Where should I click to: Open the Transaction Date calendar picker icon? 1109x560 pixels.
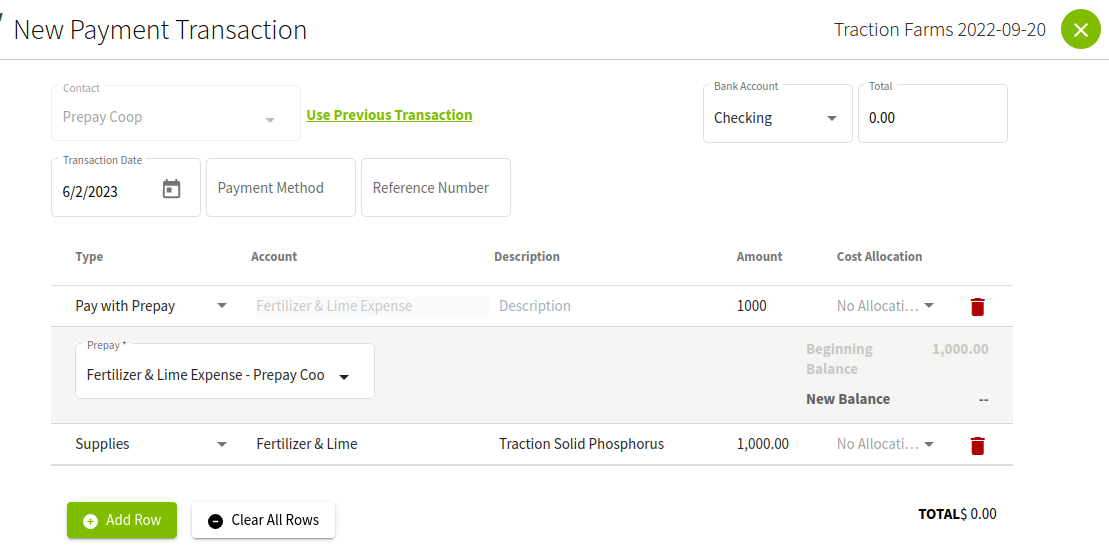point(171,189)
